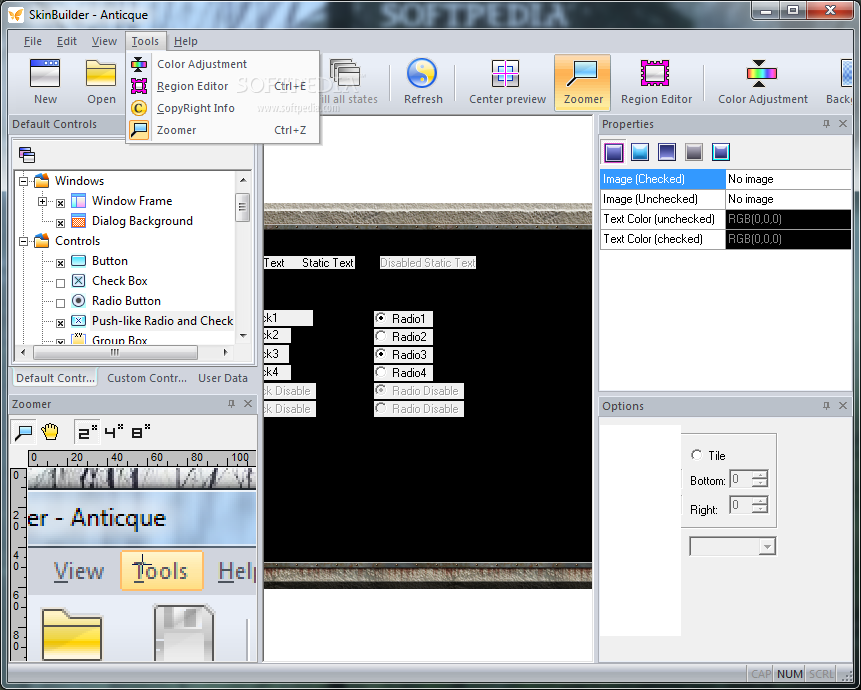861x690 pixels.
Task: Select the third dark-blue state icon in Properties
Action: (x=667, y=152)
